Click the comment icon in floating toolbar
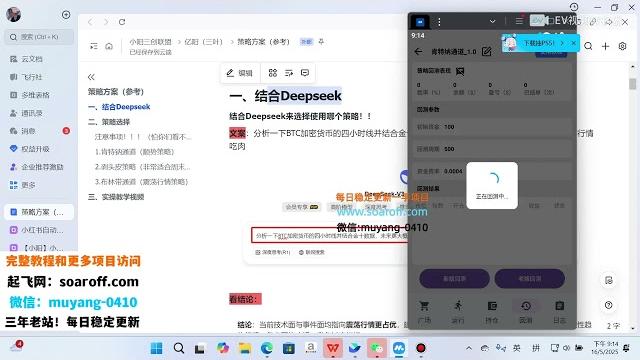The height and width of the screenshot is (360, 640). tap(305, 73)
